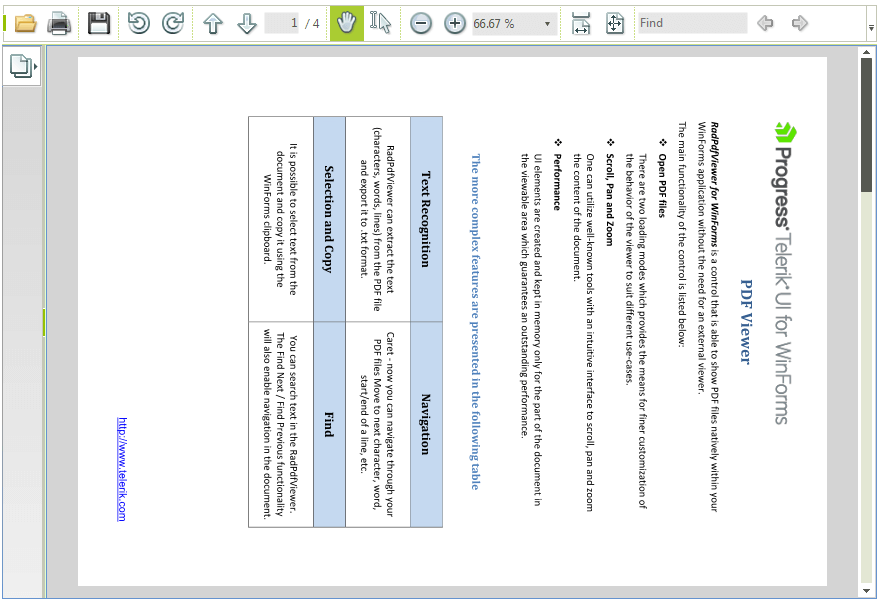Click the Navigation table header
886x606 pixels.
tap(425, 424)
